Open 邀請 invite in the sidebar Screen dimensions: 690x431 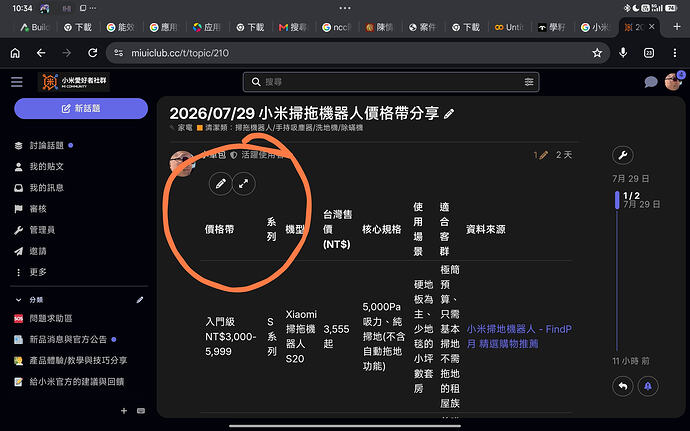(38, 251)
